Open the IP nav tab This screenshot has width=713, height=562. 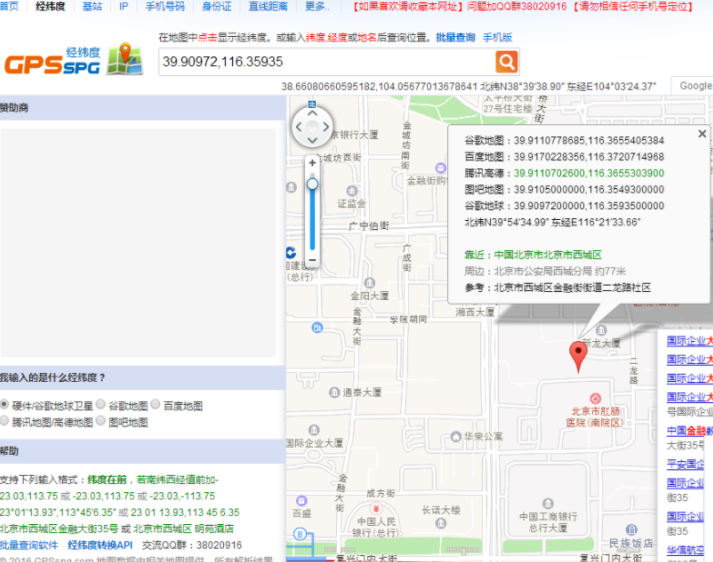click(x=124, y=6)
